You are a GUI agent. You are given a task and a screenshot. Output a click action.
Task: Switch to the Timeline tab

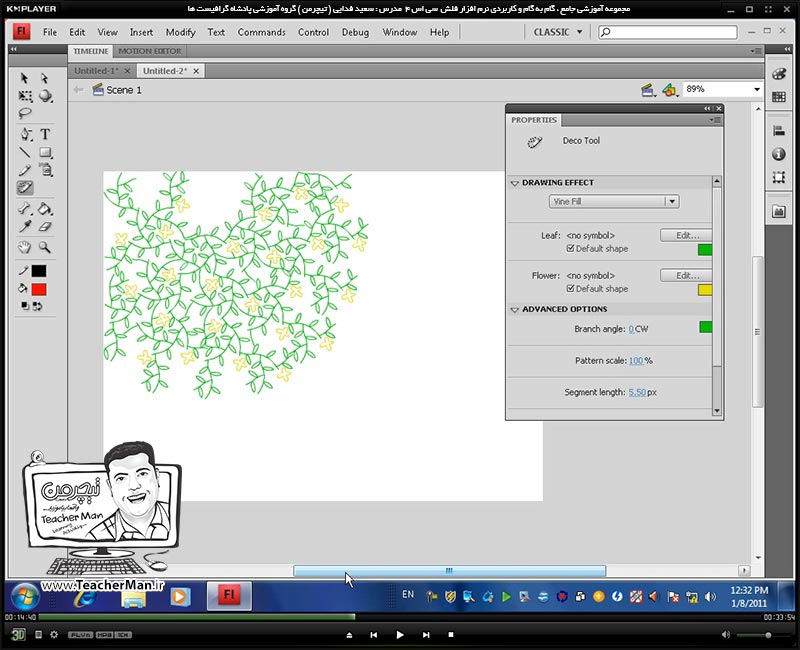91,51
